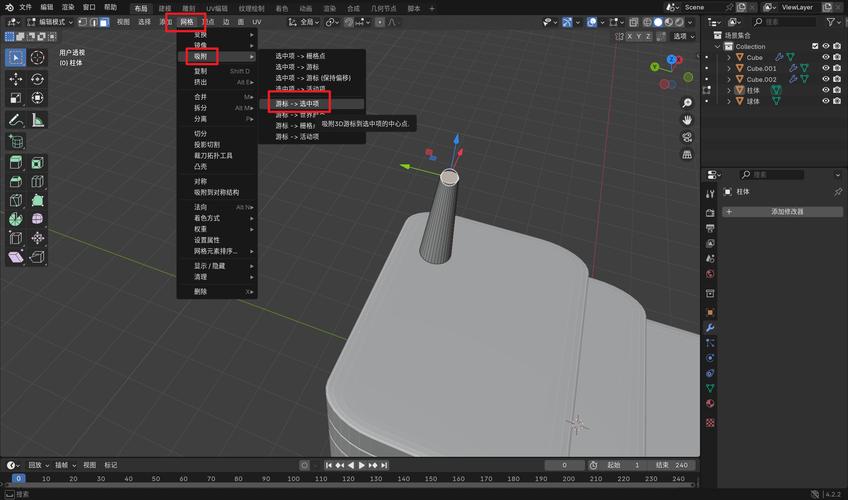This screenshot has width=848, height=500.
Task: Select the Spin tool
Action: [x=16, y=219]
